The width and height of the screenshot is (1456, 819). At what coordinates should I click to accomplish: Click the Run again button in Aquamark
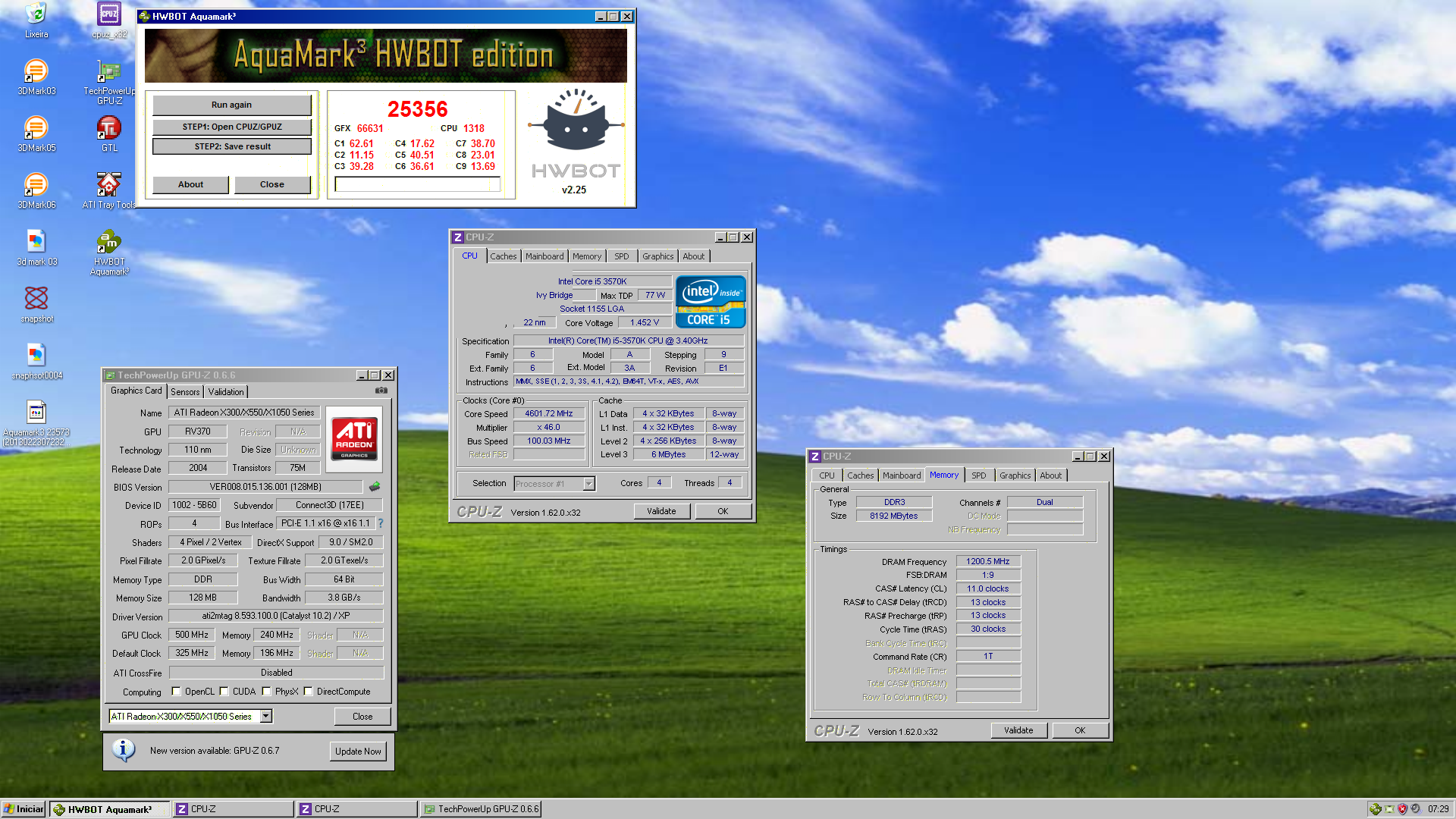point(231,105)
